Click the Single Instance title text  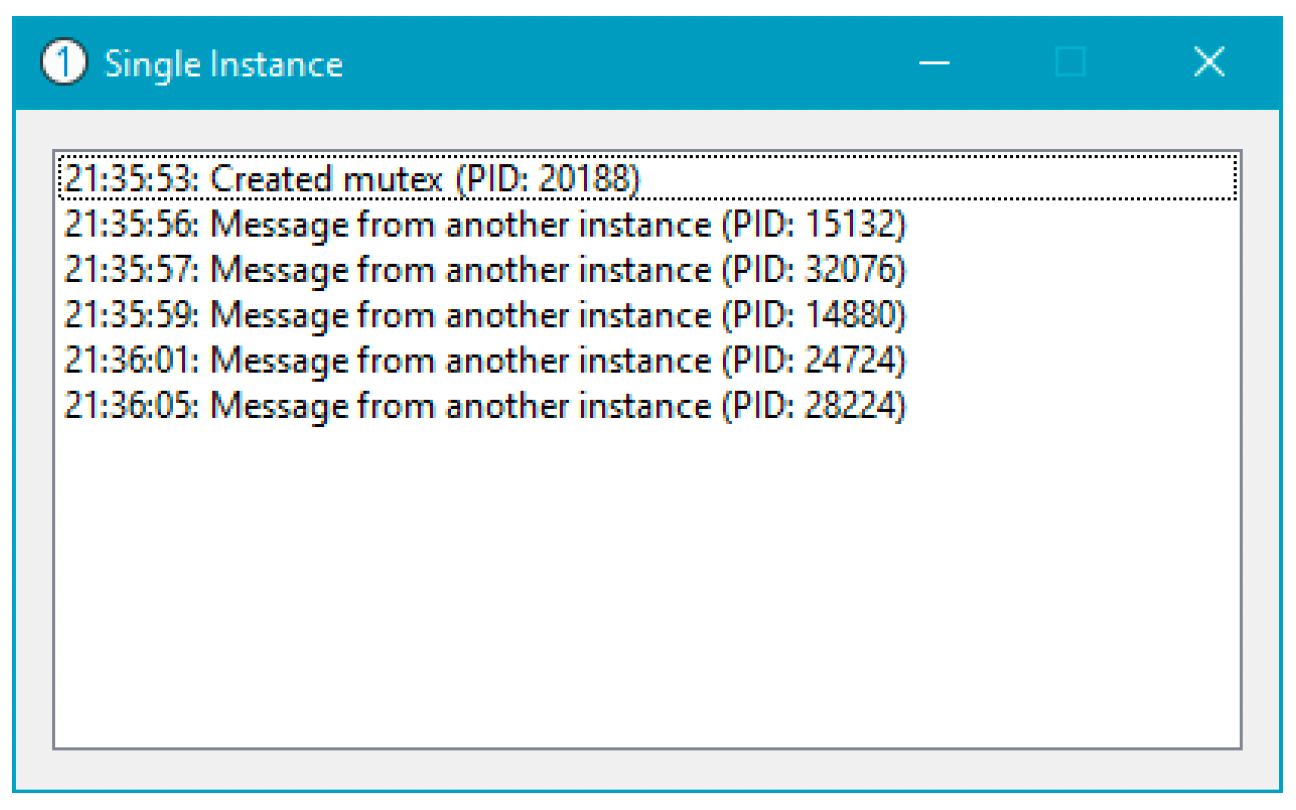(224, 65)
